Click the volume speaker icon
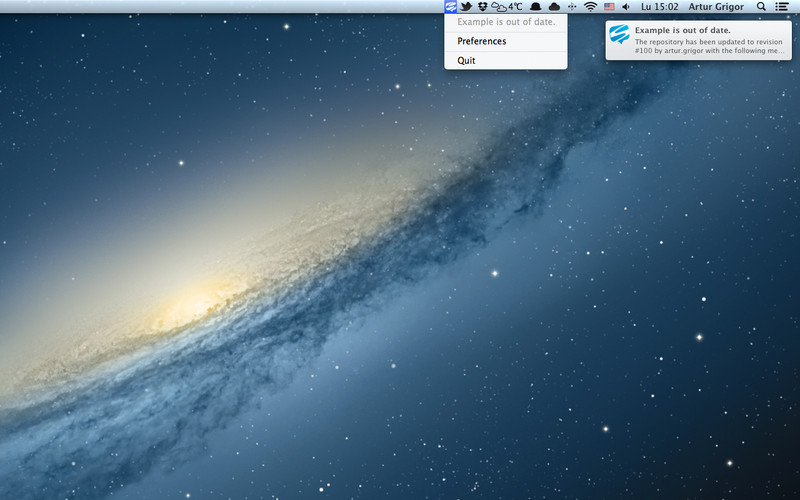 pos(627,7)
